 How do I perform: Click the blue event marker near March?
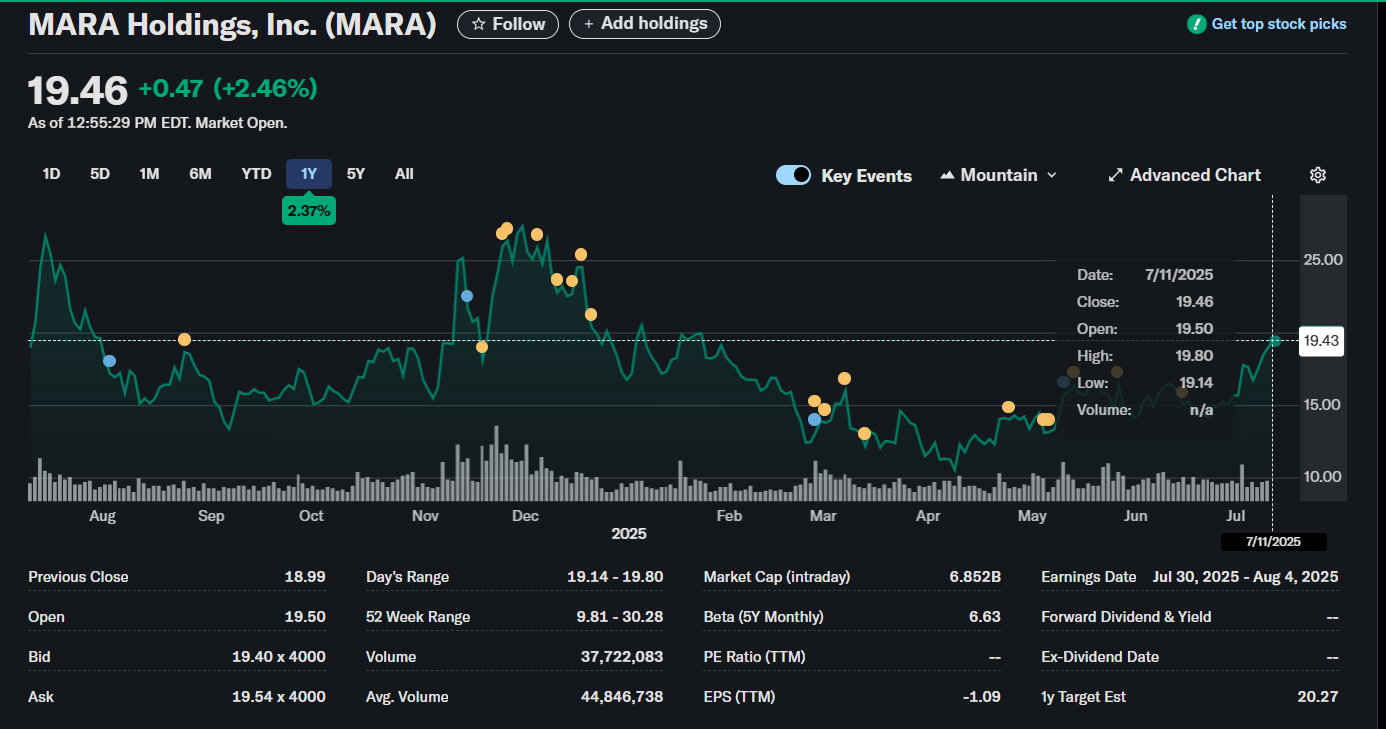click(814, 420)
